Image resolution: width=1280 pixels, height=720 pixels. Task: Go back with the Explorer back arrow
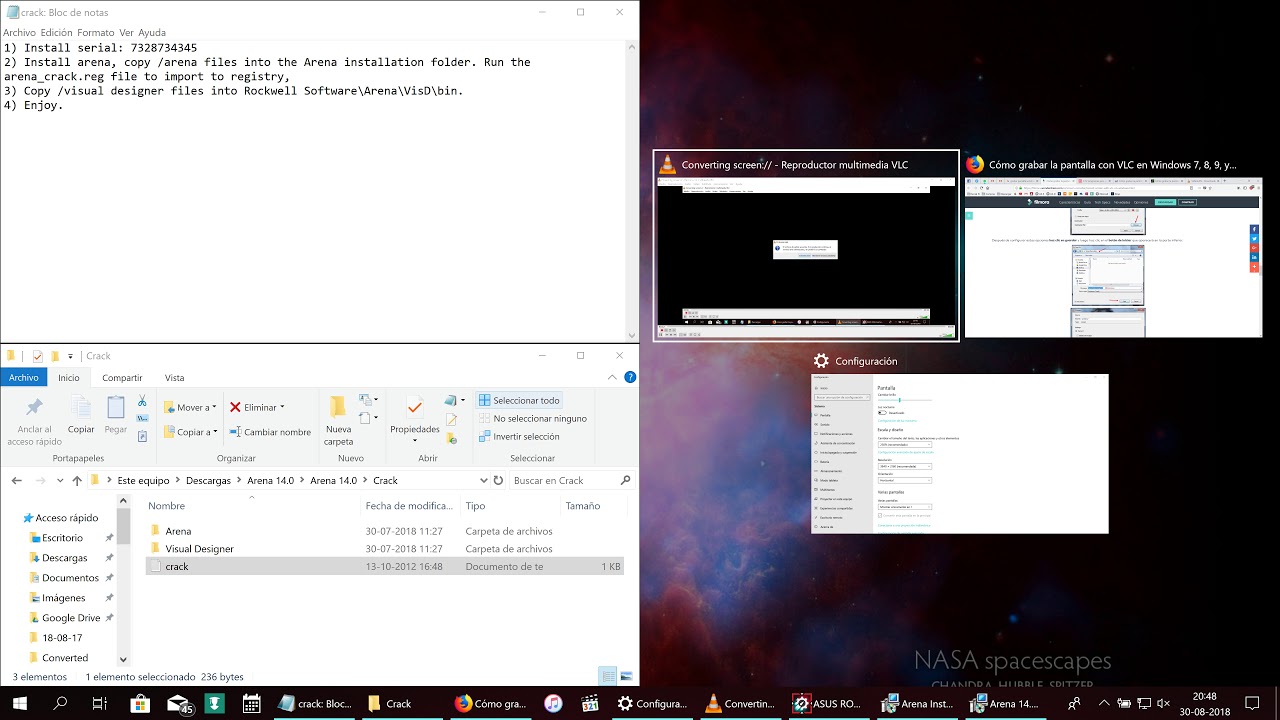pyautogui.click(x=16, y=481)
